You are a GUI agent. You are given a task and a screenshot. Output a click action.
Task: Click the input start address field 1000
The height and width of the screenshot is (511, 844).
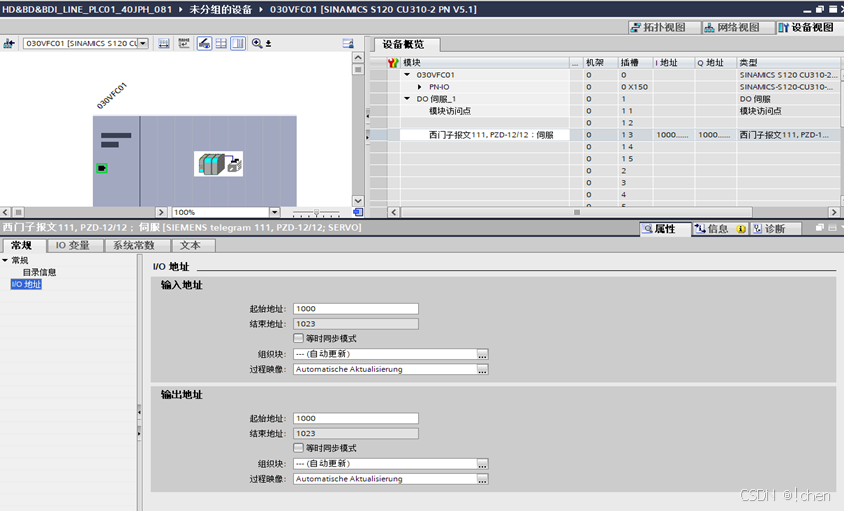(356, 309)
